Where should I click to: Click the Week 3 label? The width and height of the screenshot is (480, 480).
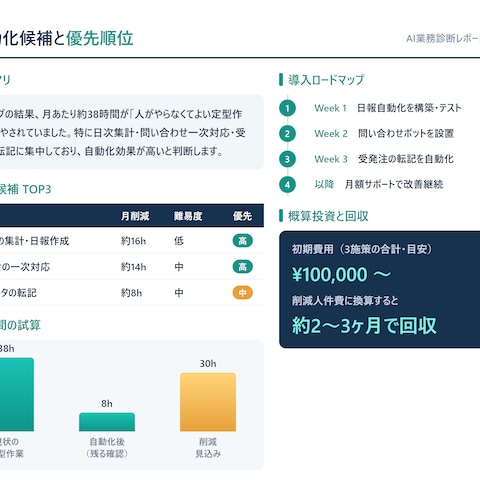(331, 159)
